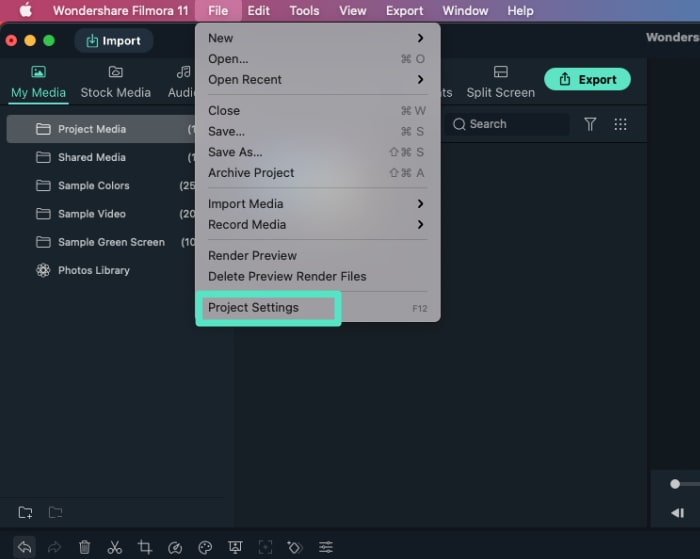Image resolution: width=700 pixels, height=559 pixels.
Task: Open the Export menu in menu bar
Action: (404, 10)
